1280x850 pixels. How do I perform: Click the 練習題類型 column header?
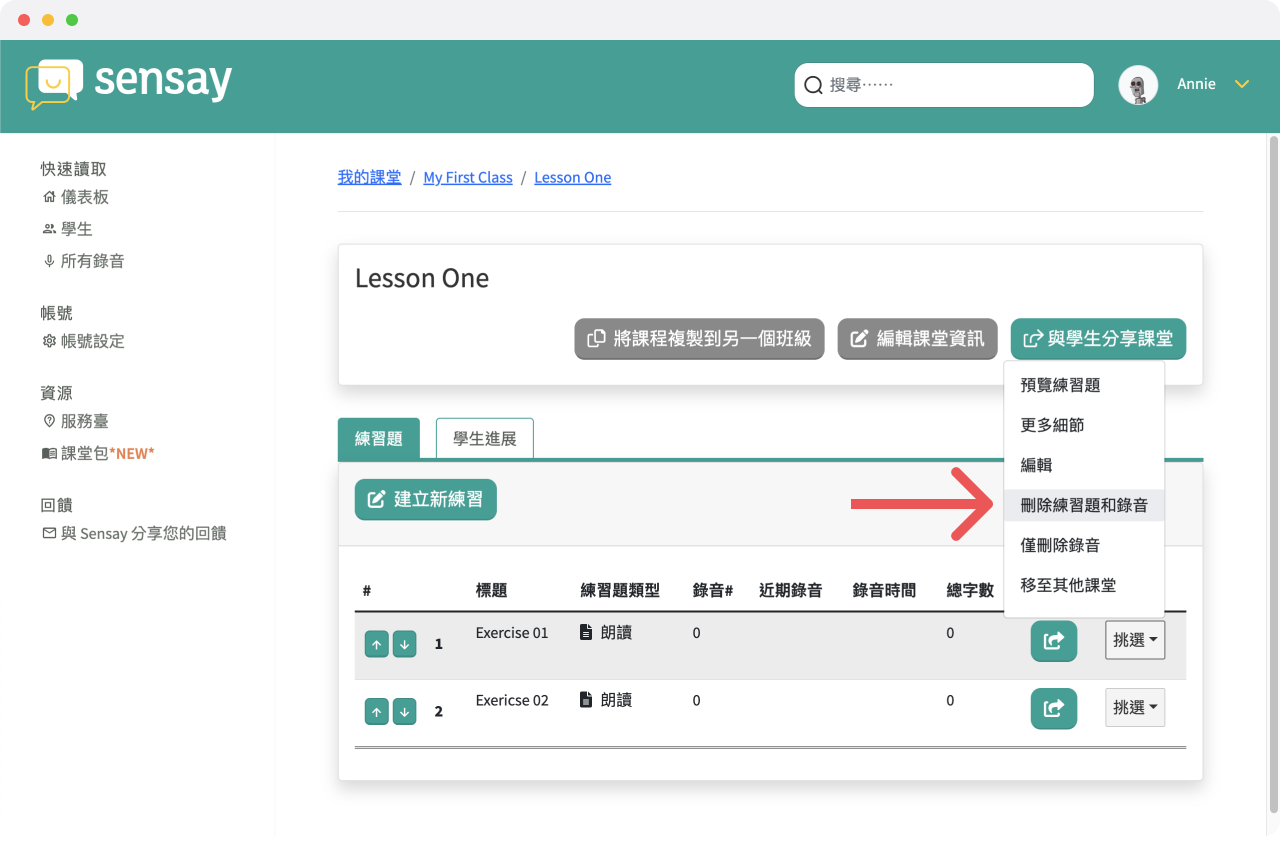620,590
